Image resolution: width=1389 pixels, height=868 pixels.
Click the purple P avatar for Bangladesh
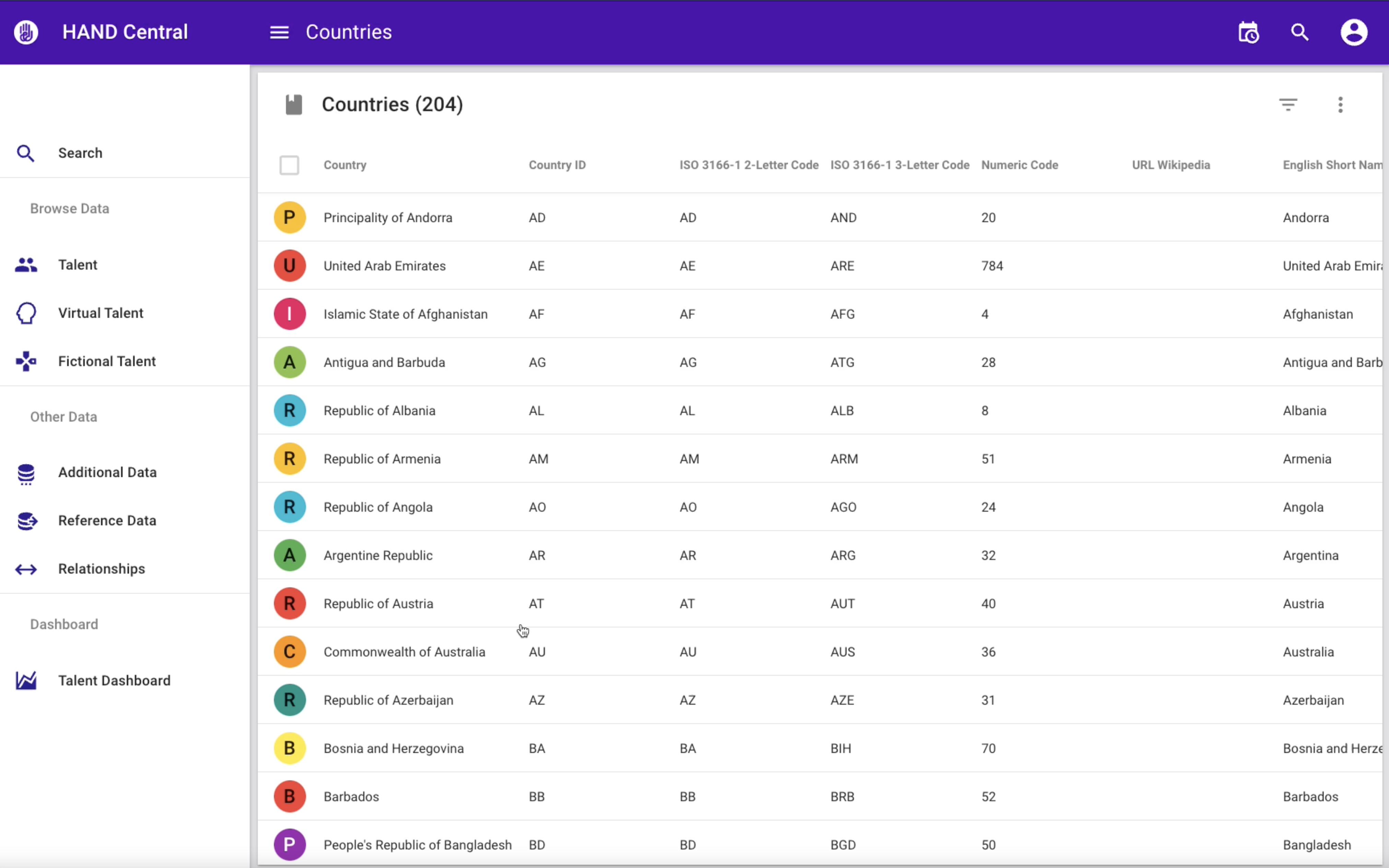pyautogui.click(x=289, y=844)
